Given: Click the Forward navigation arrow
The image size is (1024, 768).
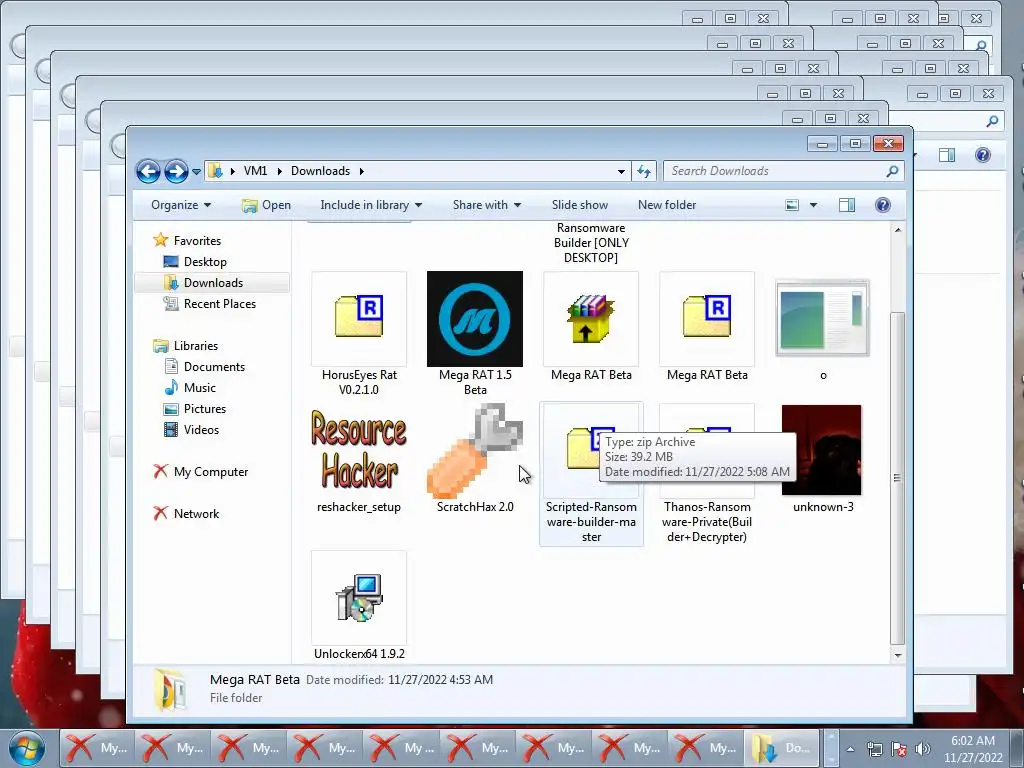Looking at the screenshot, I should click(x=176, y=171).
